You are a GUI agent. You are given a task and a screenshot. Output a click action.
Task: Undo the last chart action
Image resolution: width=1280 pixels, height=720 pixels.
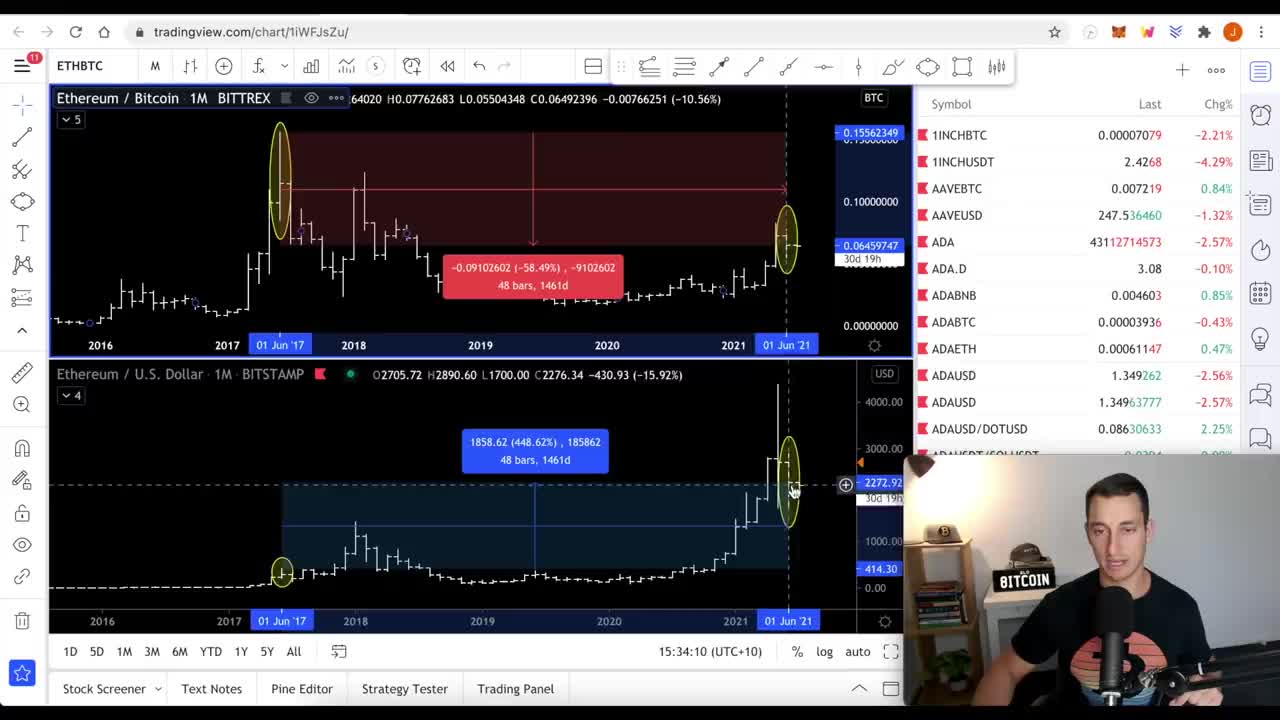coord(479,66)
